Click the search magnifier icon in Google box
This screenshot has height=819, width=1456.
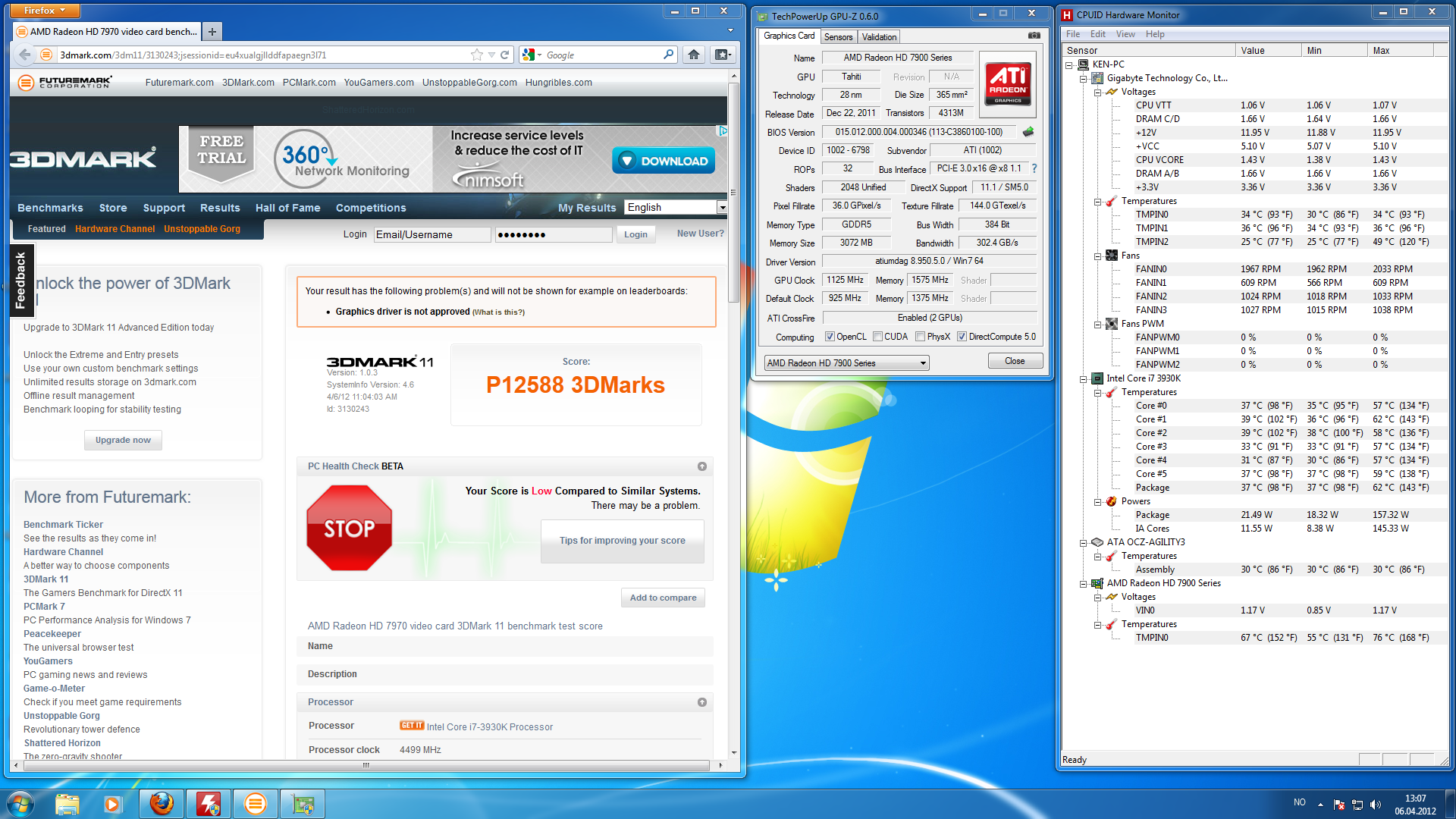(x=668, y=55)
